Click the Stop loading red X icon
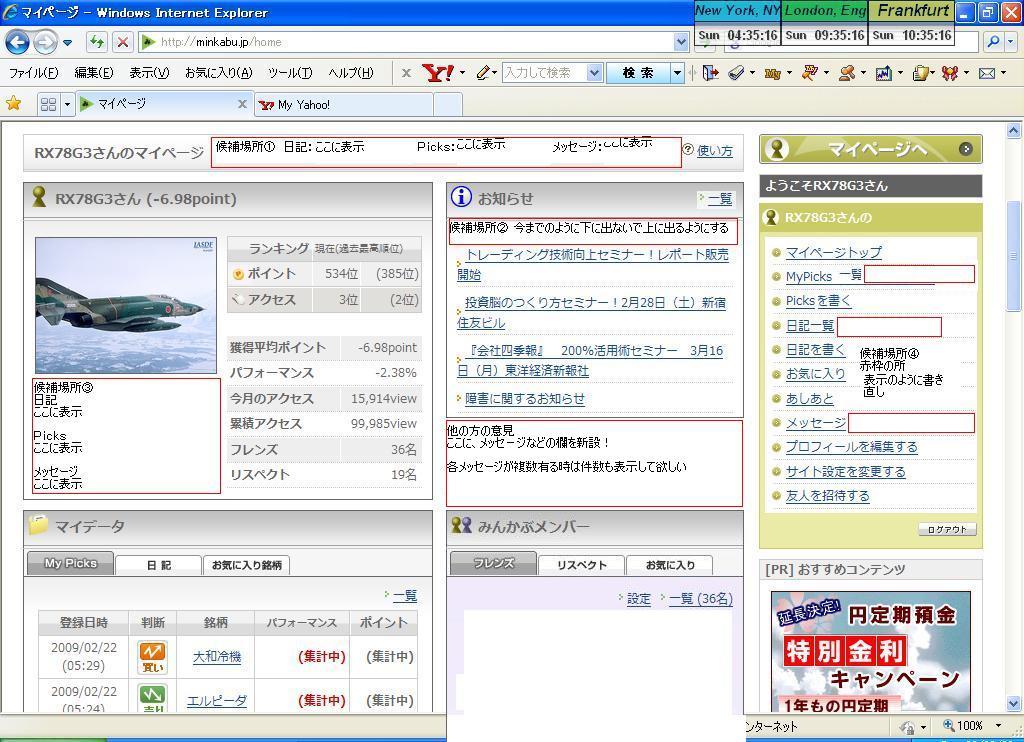The width and height of the screenshot is (1024, 742). click(x=122, y=42)
